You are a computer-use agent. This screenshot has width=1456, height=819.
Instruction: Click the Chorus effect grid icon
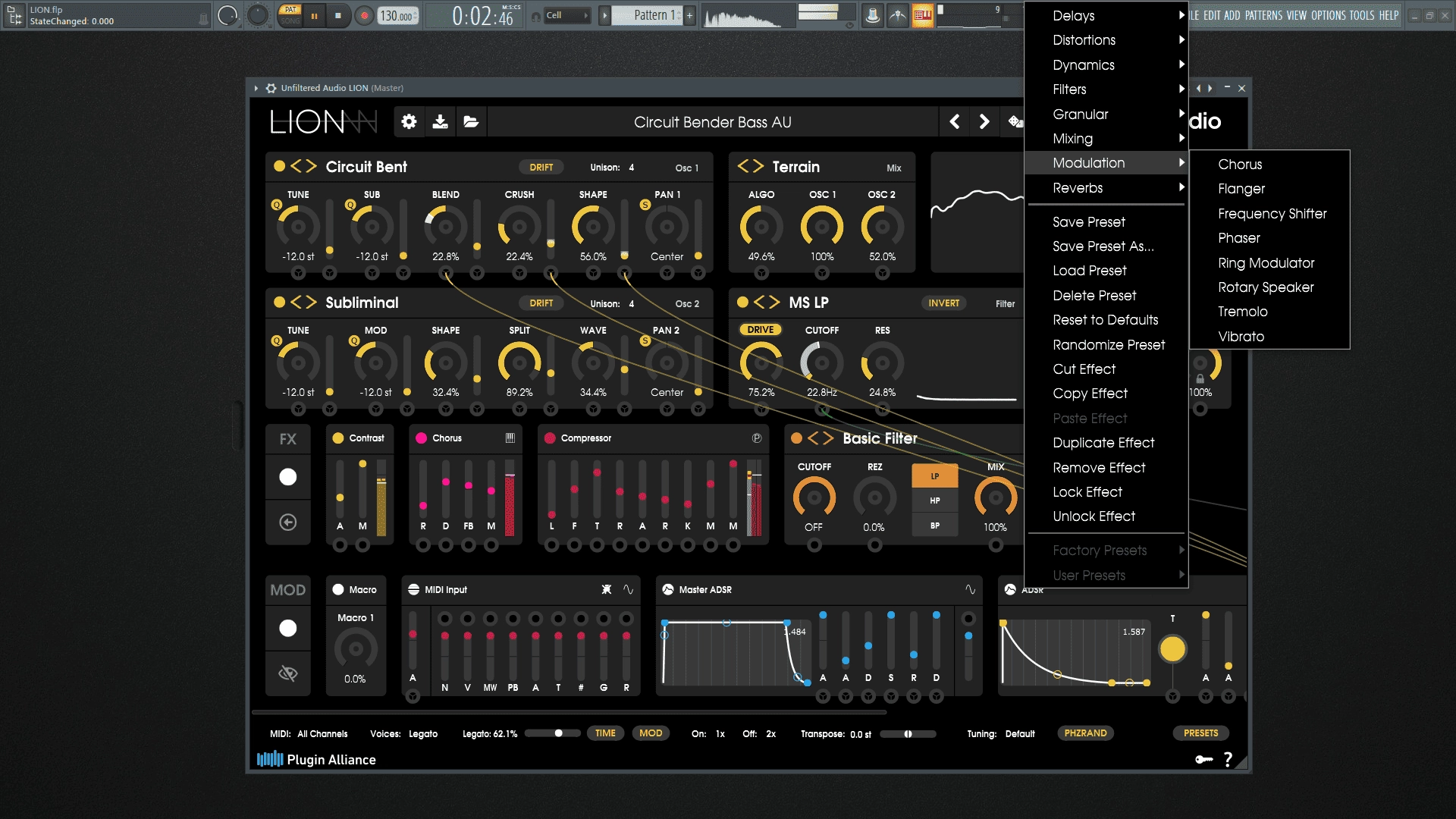(510, 438)
